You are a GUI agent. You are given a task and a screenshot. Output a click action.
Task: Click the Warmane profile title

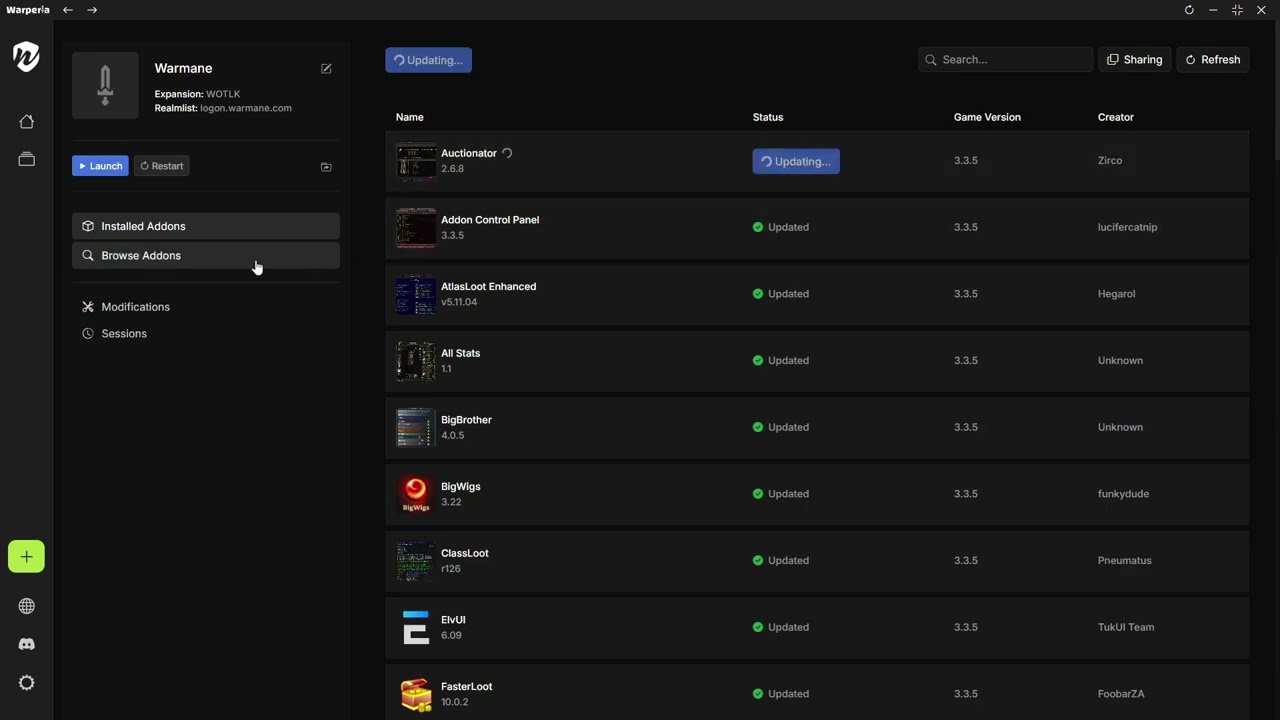click(183, 68)
